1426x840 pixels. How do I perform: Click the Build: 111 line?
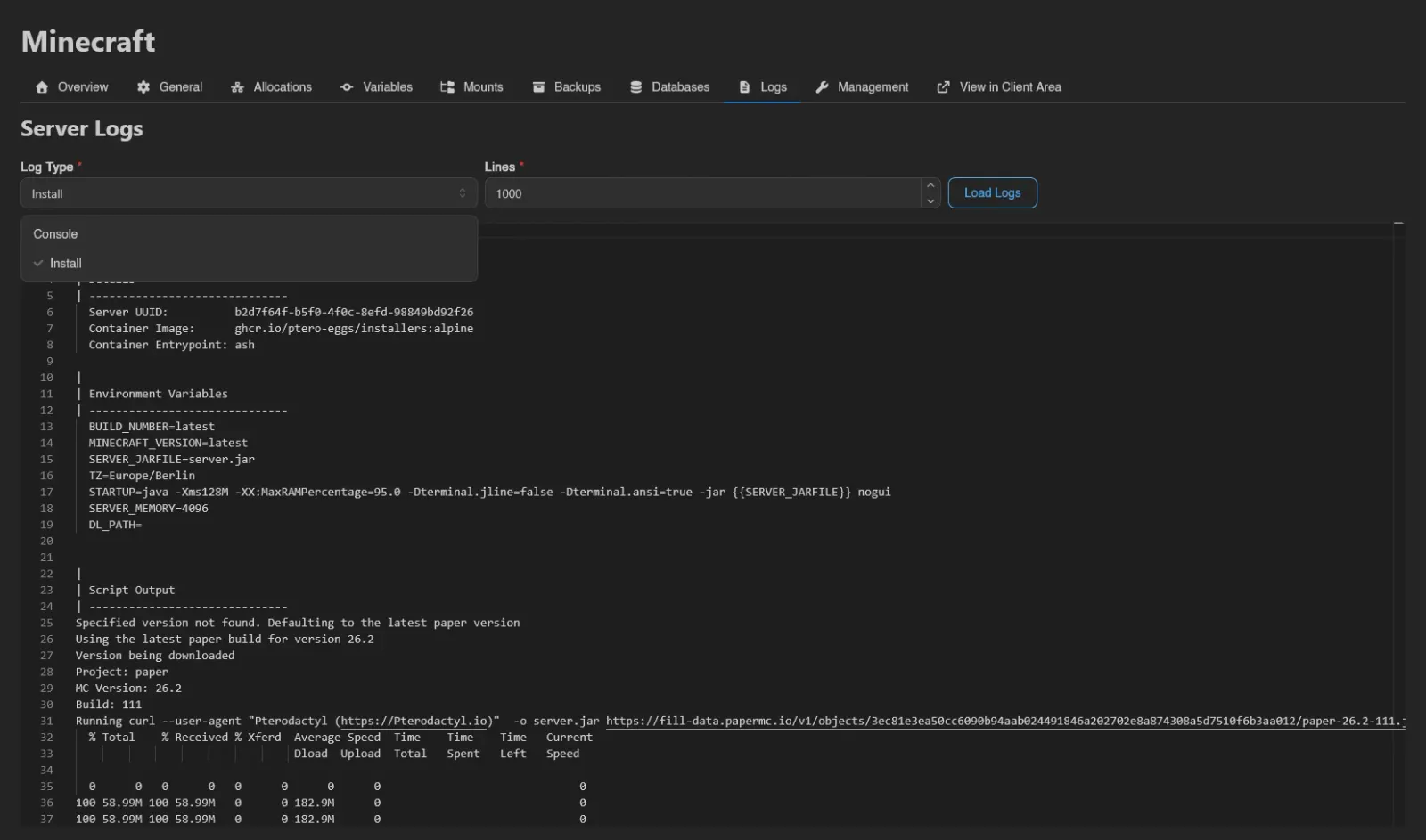108,705
